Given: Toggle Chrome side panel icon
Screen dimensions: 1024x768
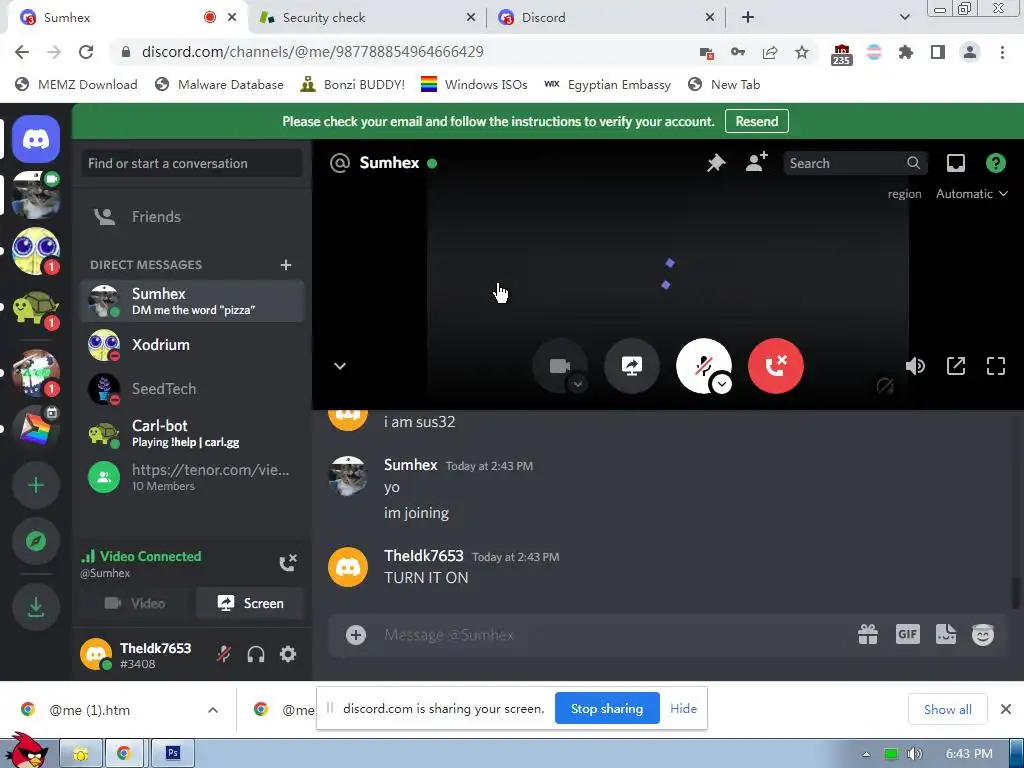Looking at the screenshot, I should click(x=938, y=52).
